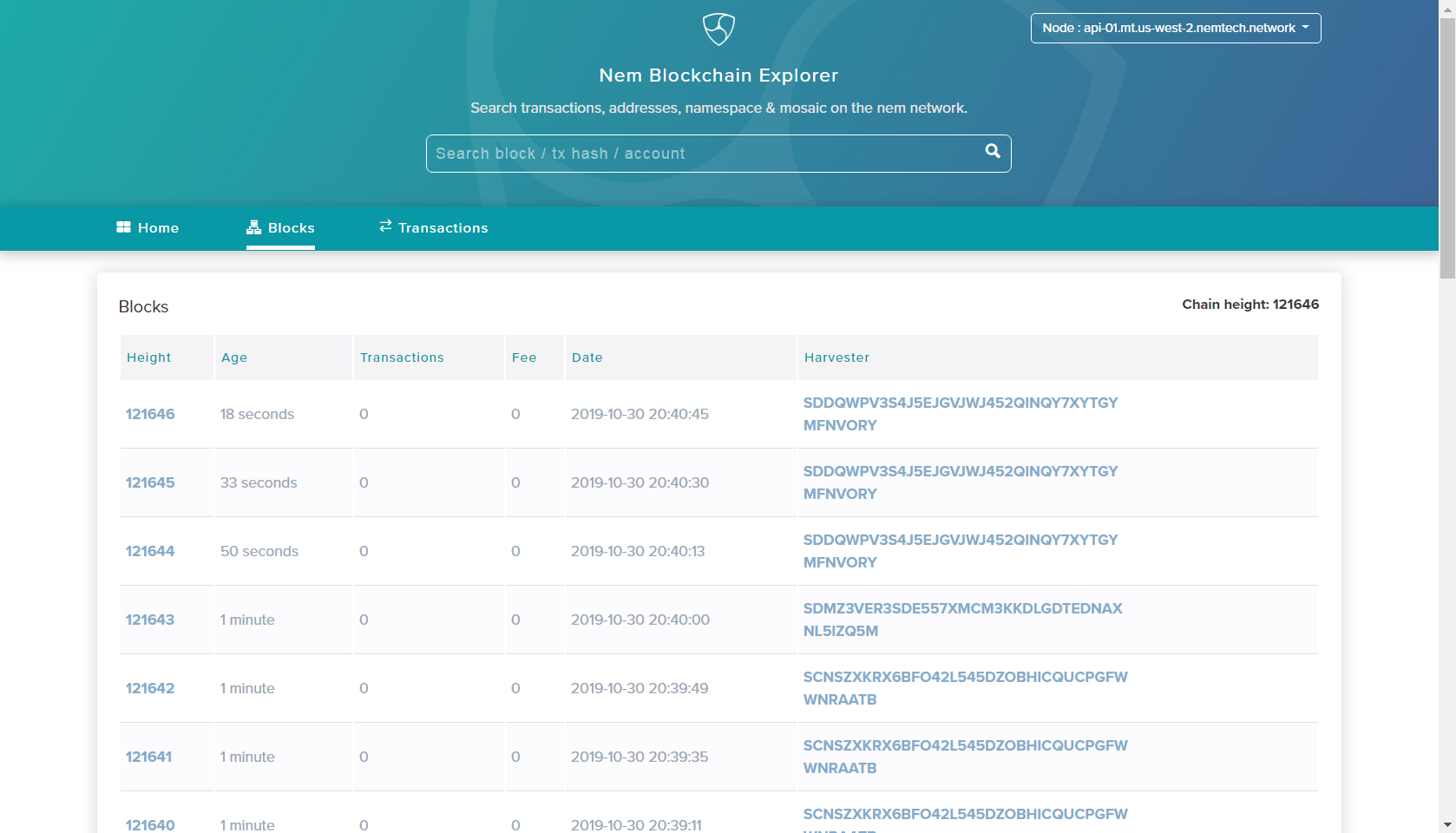Click the magnifying glass search icon

993,151
